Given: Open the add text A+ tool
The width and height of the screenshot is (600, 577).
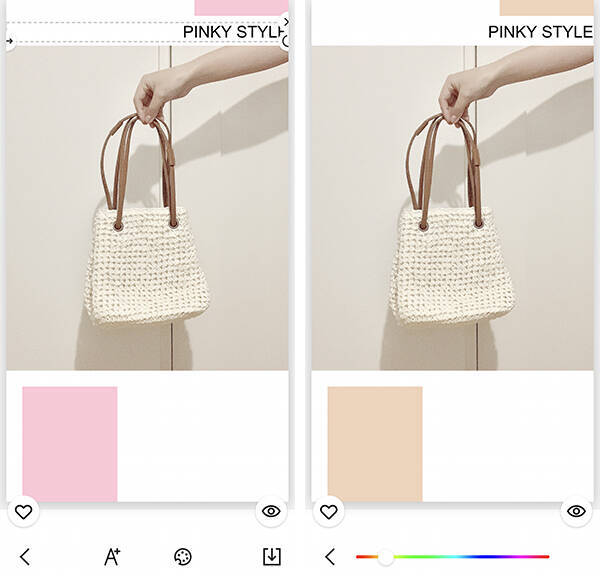Looking at the screenshot, I should pyautogui.click(x=112, y=557).
